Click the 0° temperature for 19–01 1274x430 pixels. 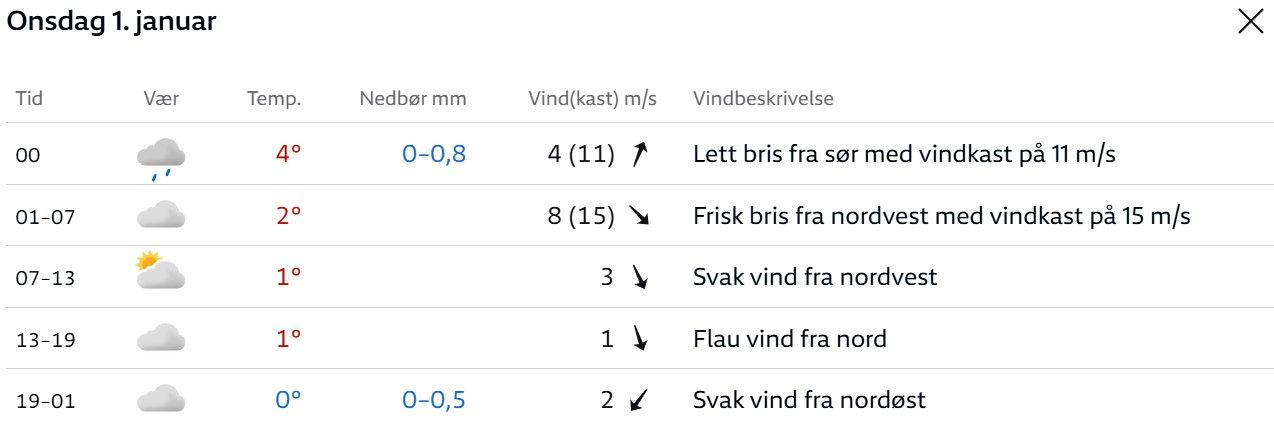pos(288,400)
